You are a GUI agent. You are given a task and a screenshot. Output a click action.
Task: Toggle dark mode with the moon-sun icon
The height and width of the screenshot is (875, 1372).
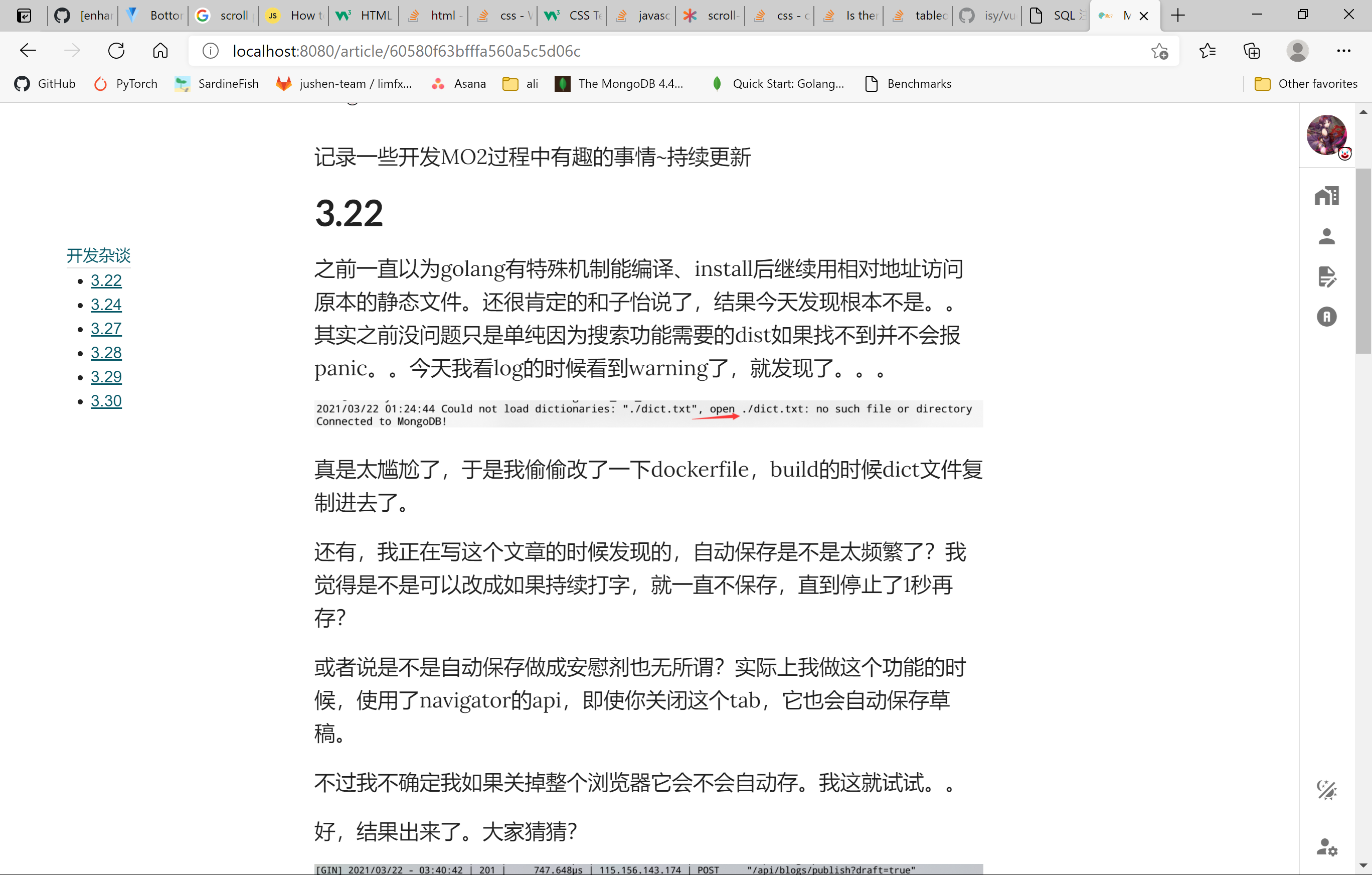[x=1327, y=791]
